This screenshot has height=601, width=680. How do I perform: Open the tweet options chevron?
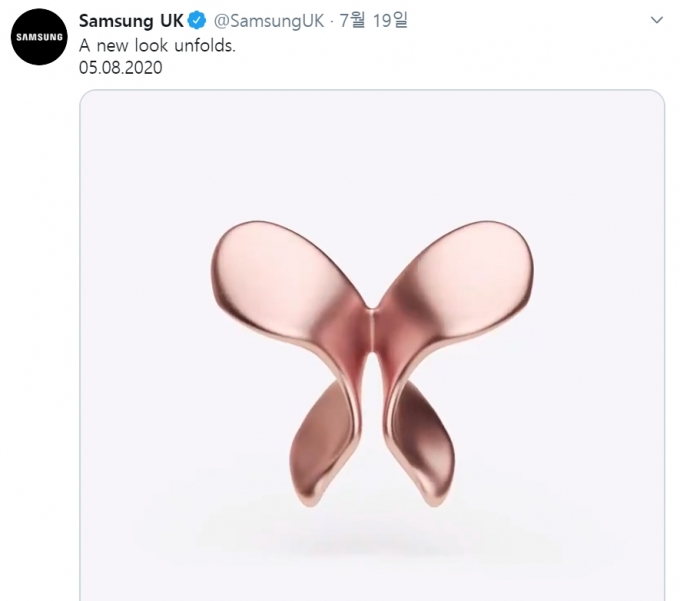pyautogui.click(x=657, y=20)
